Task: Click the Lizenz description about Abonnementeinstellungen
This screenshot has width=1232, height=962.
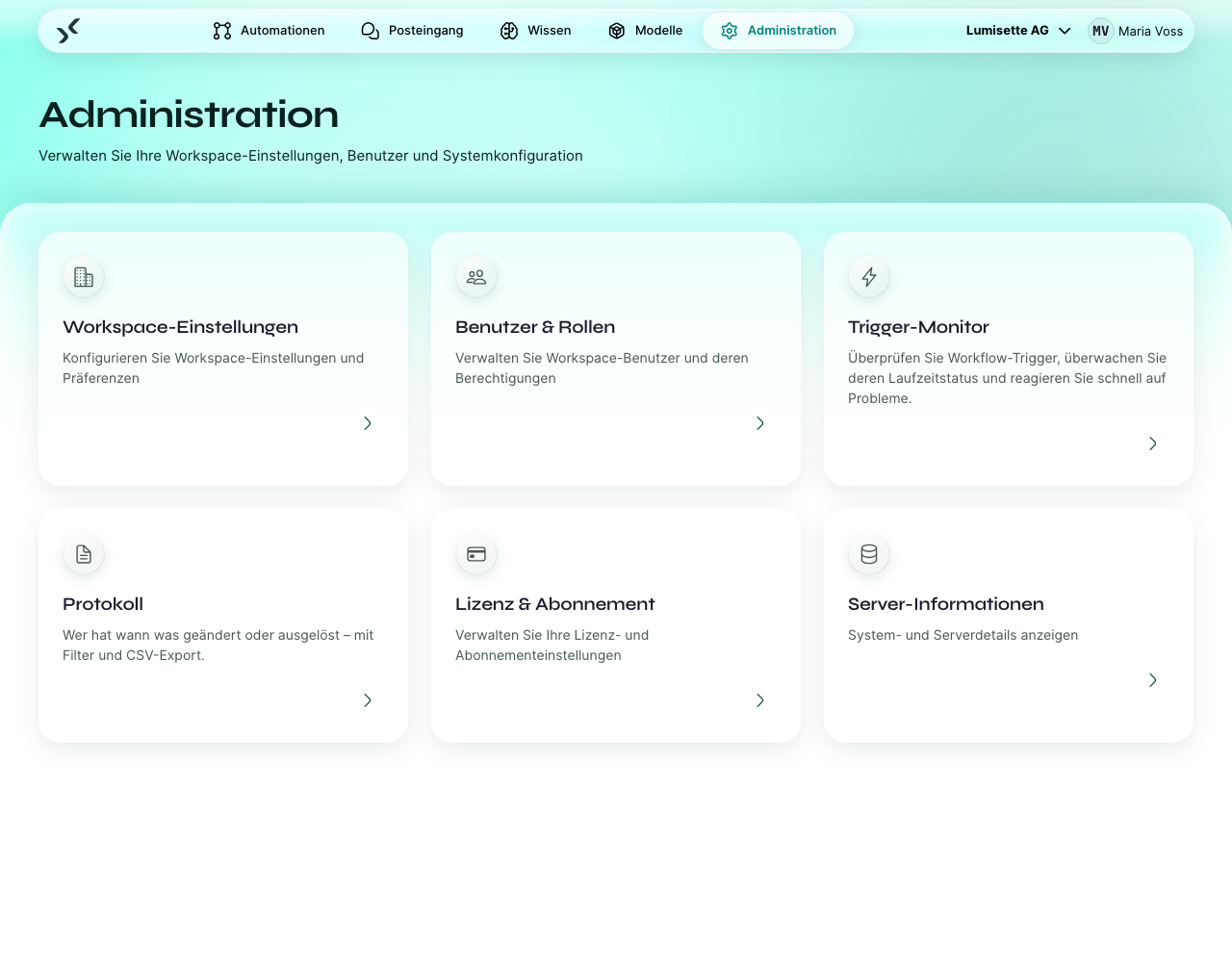Action: pos(552,646)
